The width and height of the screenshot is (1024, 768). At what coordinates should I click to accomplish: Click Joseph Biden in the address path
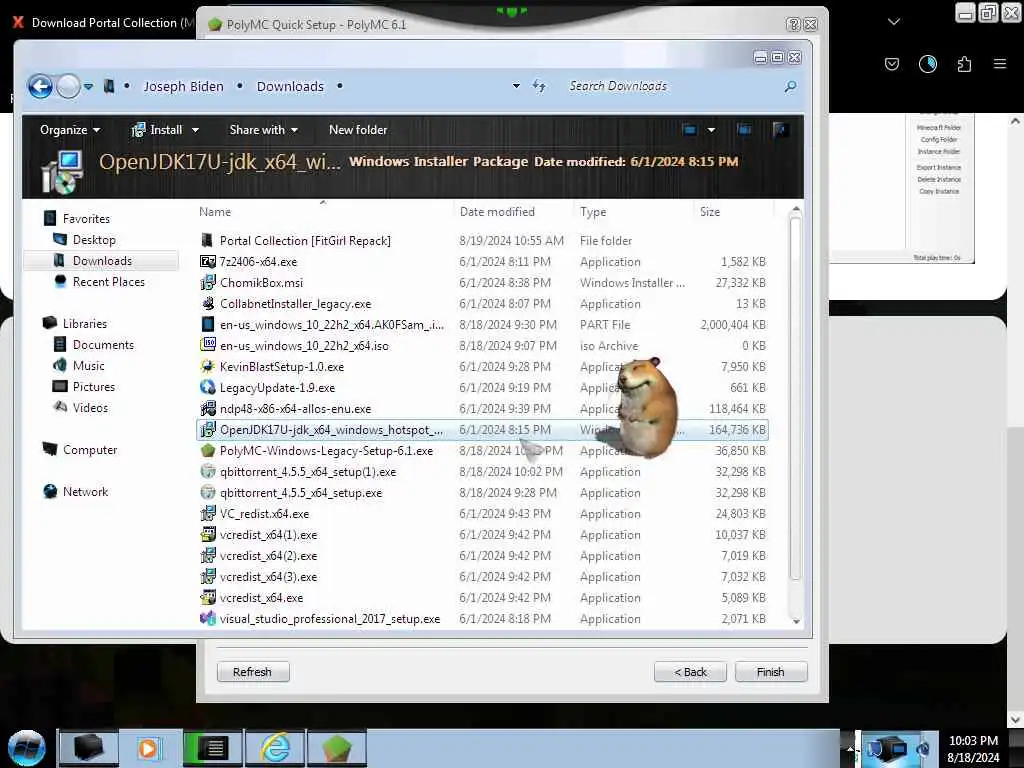[x=184, y=86]
